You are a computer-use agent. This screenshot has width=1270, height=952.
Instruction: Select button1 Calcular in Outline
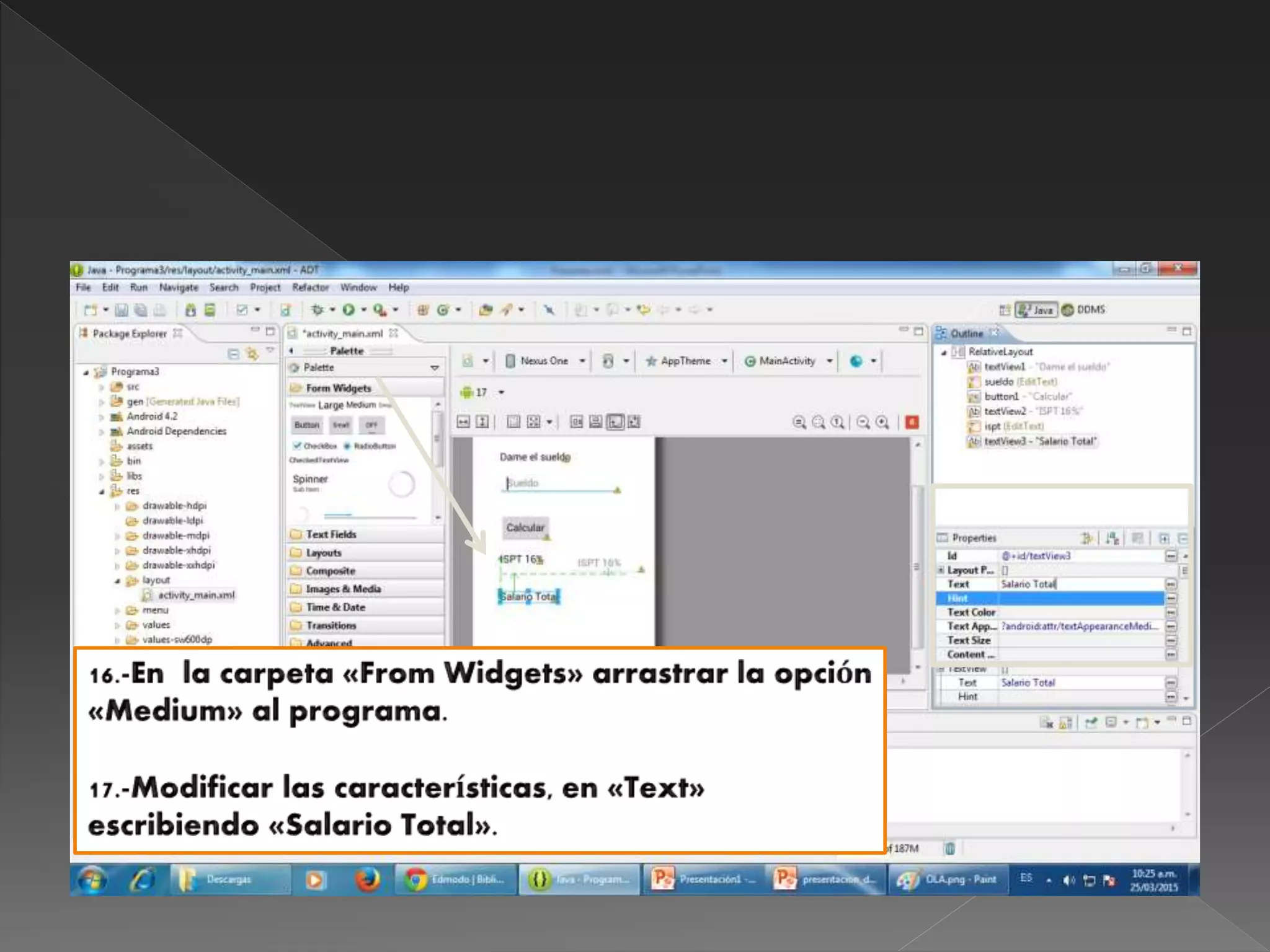pyautogui.click(x=1019, y=397)
